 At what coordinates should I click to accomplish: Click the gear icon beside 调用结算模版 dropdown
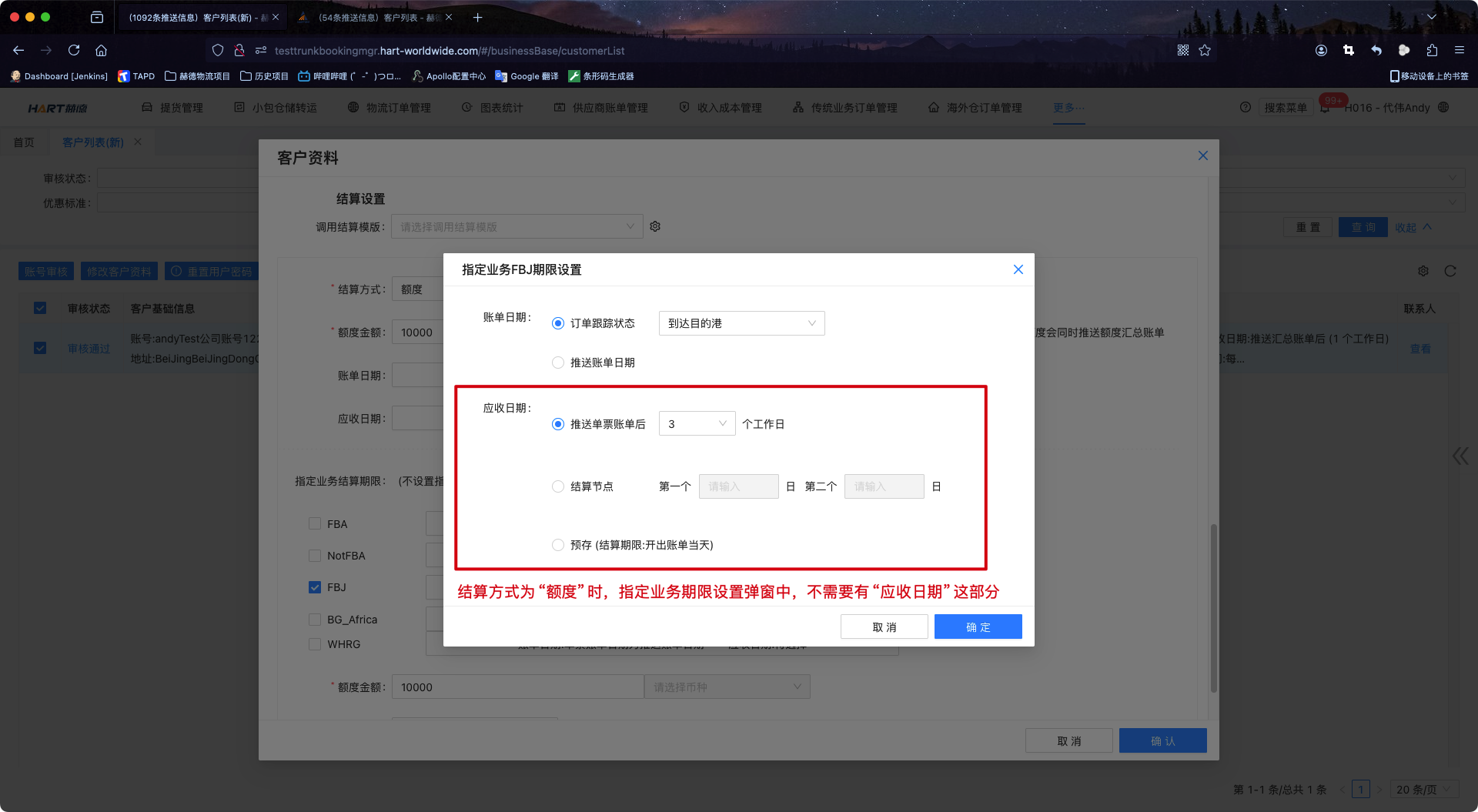point(655,226)
